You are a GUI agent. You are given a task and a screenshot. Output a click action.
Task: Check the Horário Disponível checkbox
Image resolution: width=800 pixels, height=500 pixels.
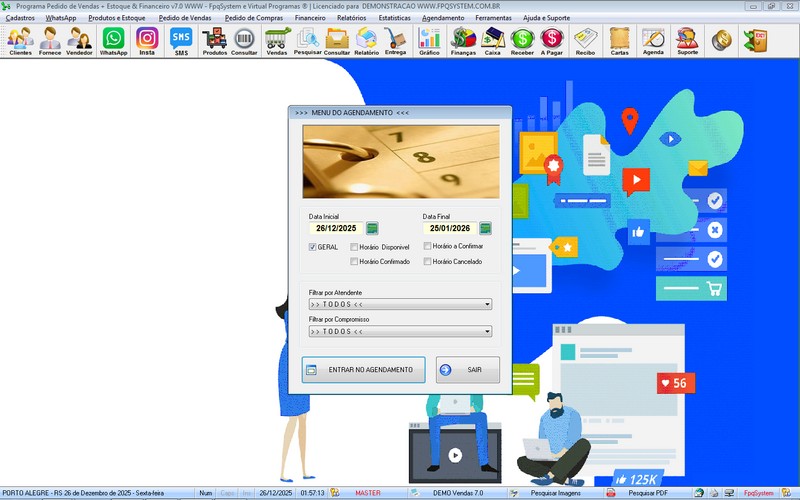354,247
